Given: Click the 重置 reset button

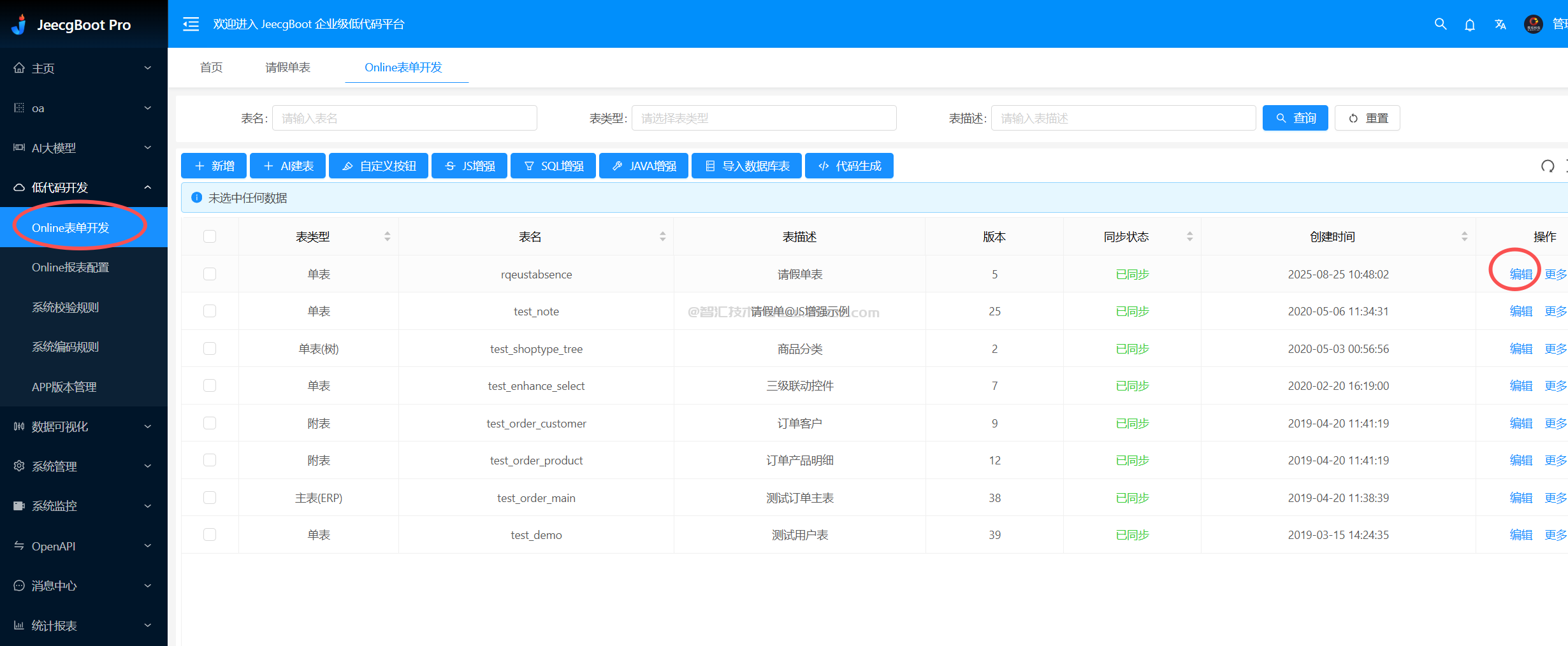Looking at the screenshot, I should coord(1367,118).
